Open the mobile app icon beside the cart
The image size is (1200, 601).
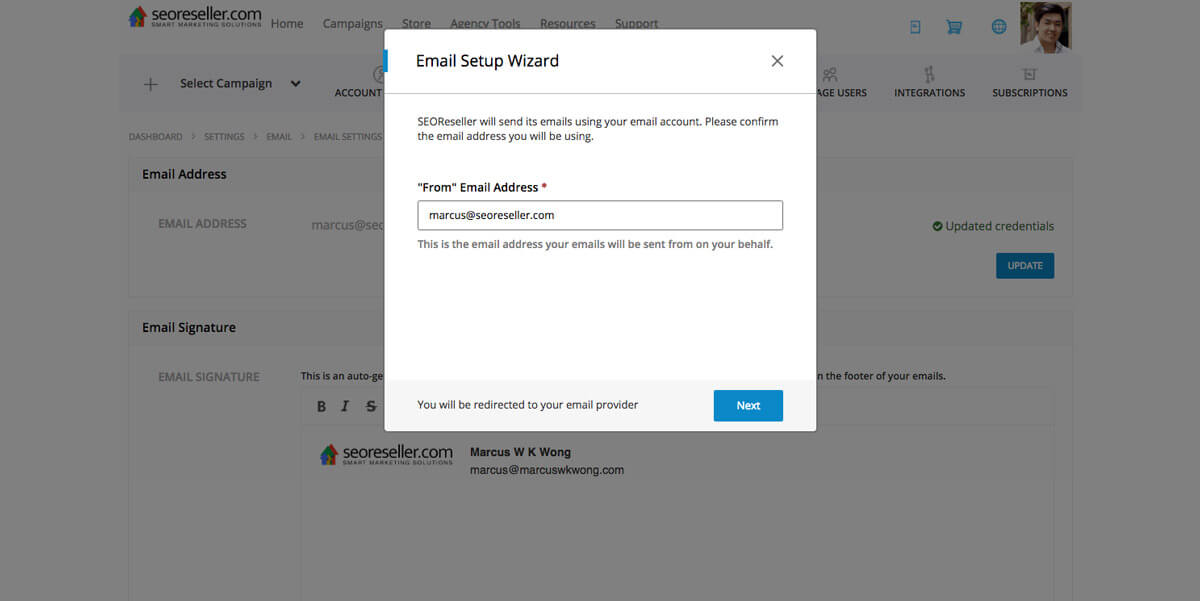pyautogui.click(x=915, y=27)
